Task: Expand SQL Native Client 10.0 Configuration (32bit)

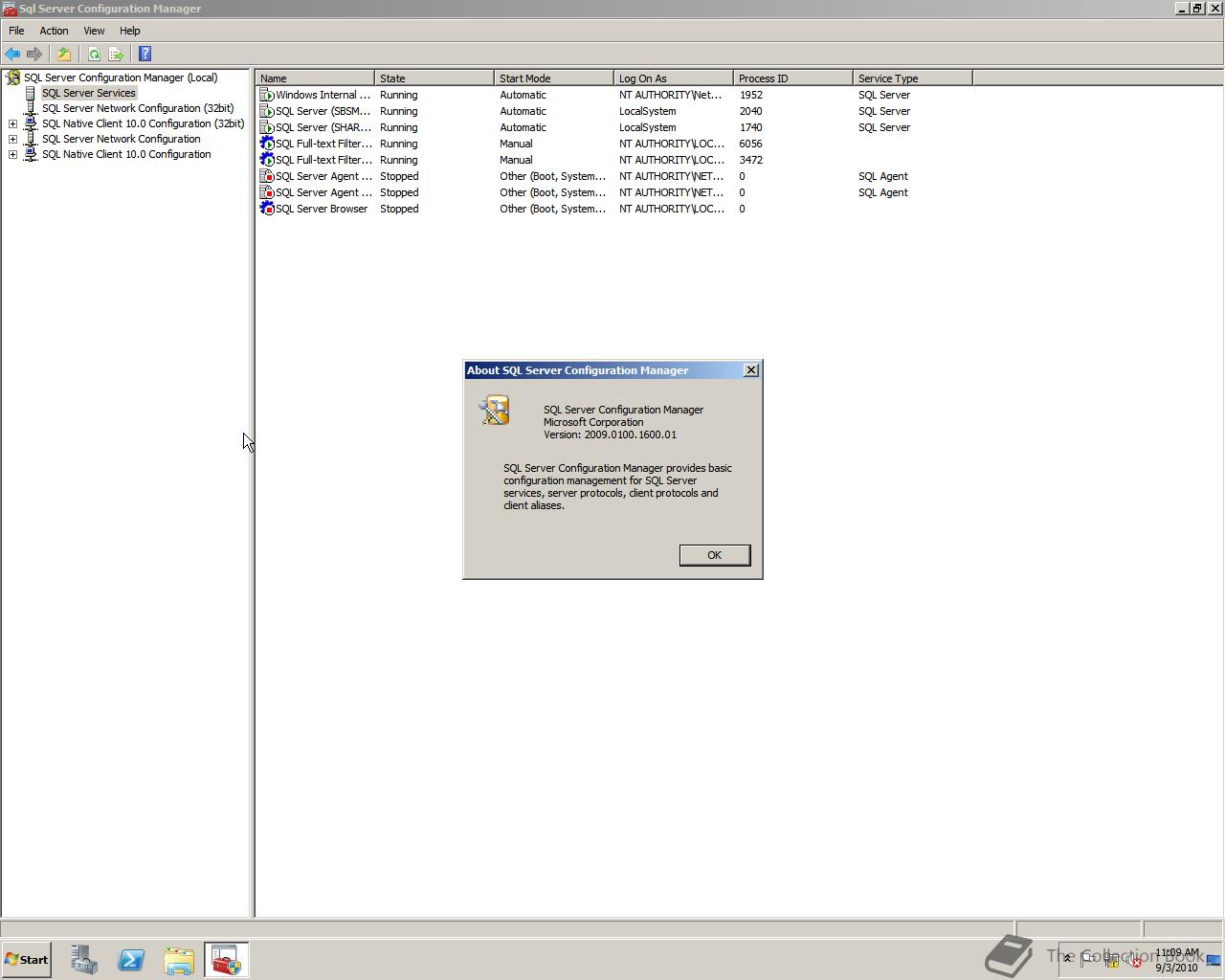Action: coord(12,123)
